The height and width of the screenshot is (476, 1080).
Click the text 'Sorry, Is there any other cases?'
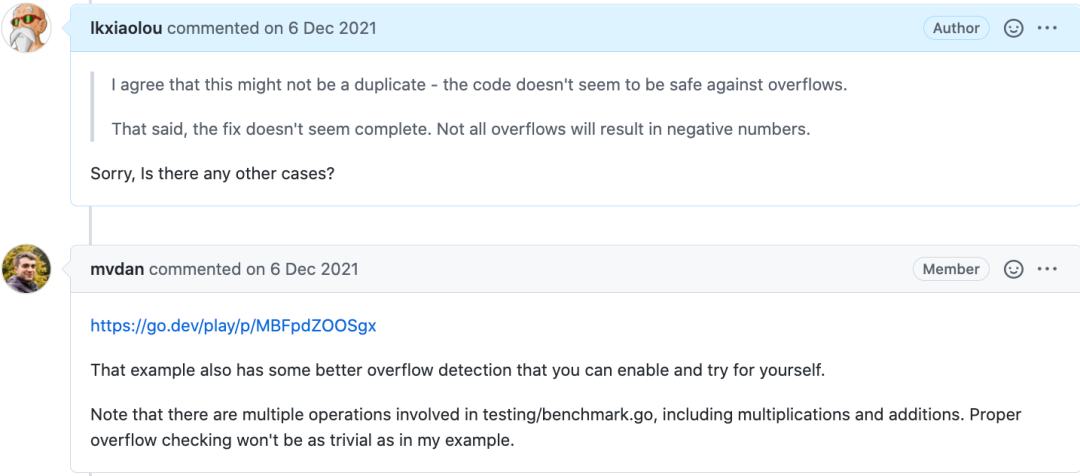coord(213,174)
